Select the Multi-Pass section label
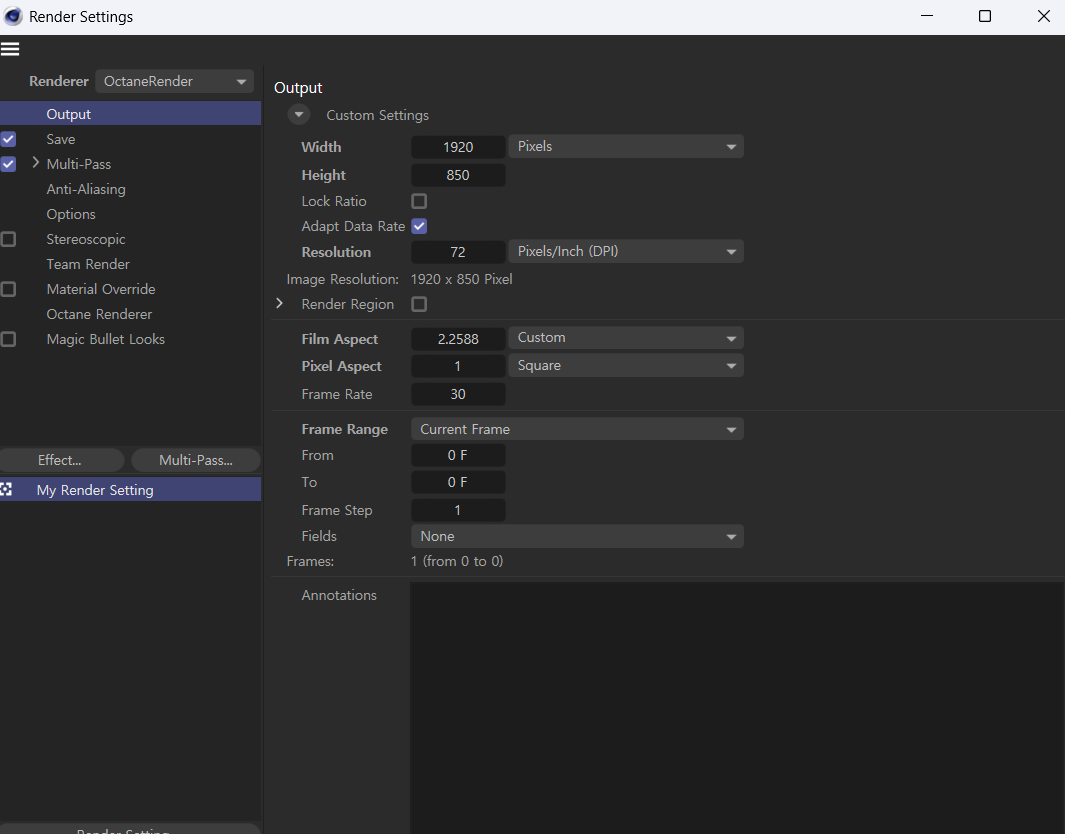The image size is (1065, 834). click(79, 164)
